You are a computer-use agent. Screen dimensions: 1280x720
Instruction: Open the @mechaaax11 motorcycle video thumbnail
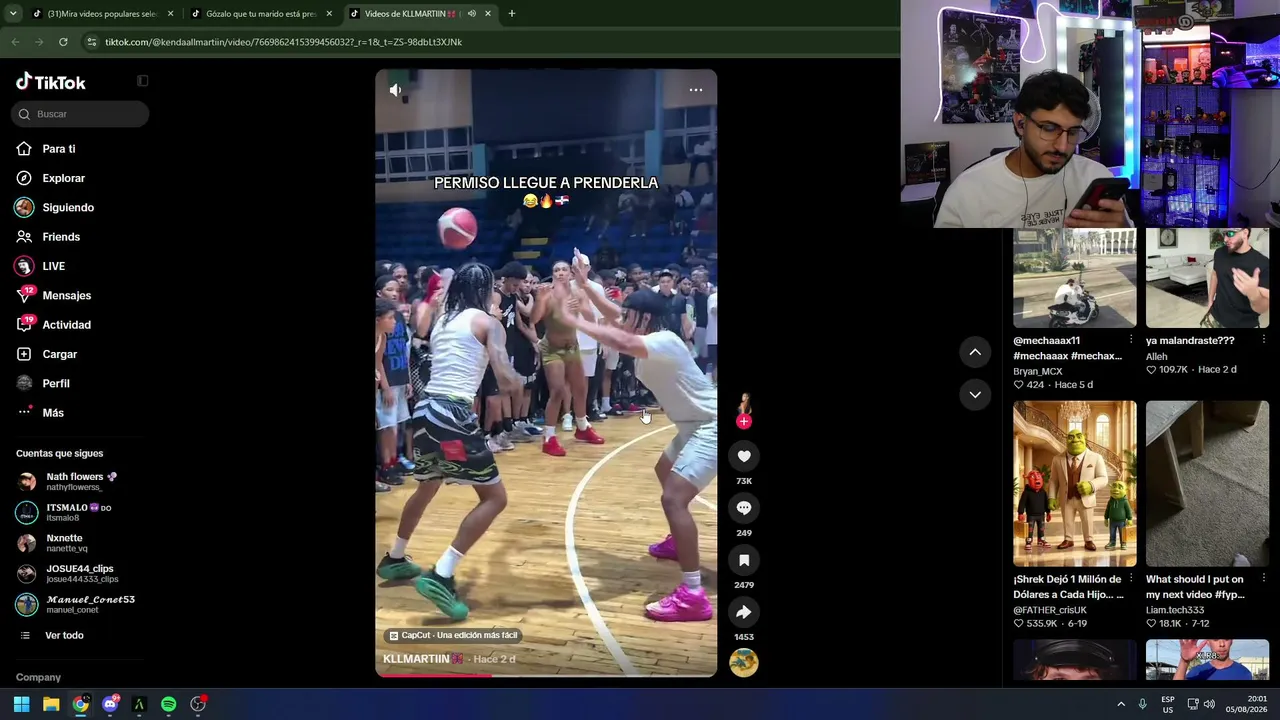click(x=1075, y=278)
